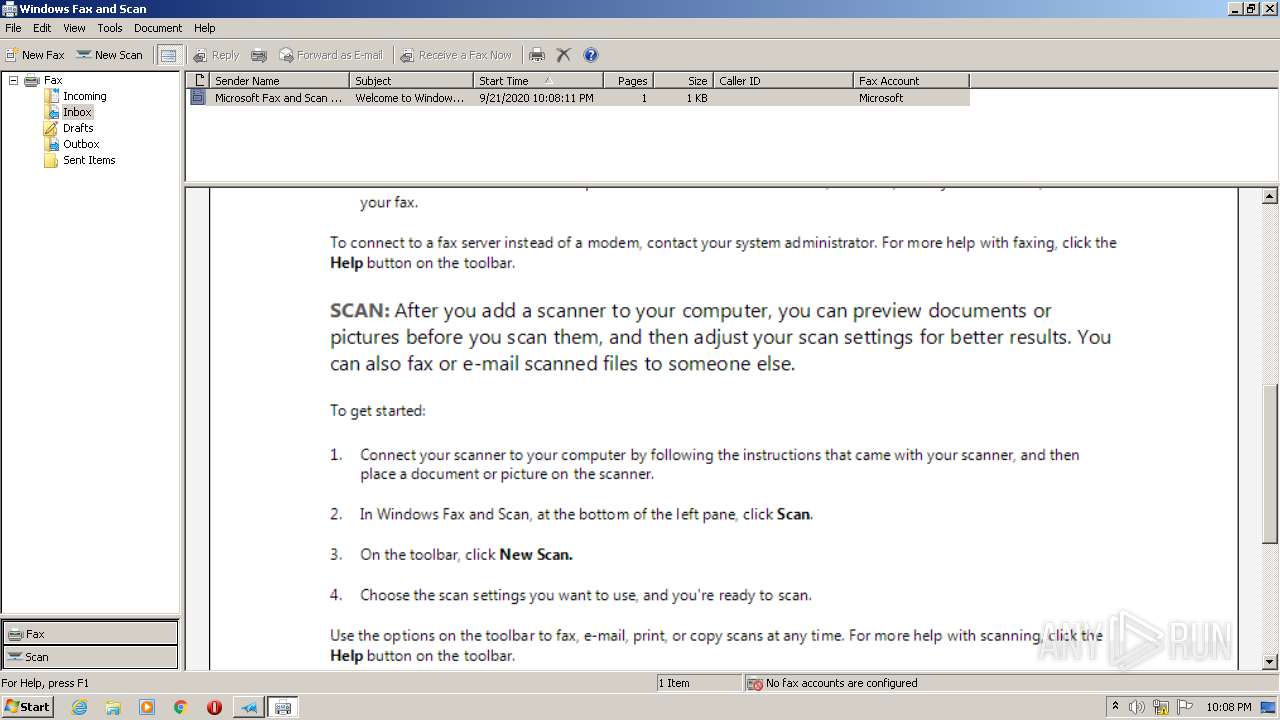Open the Sent Items folder

click(89, 160)
